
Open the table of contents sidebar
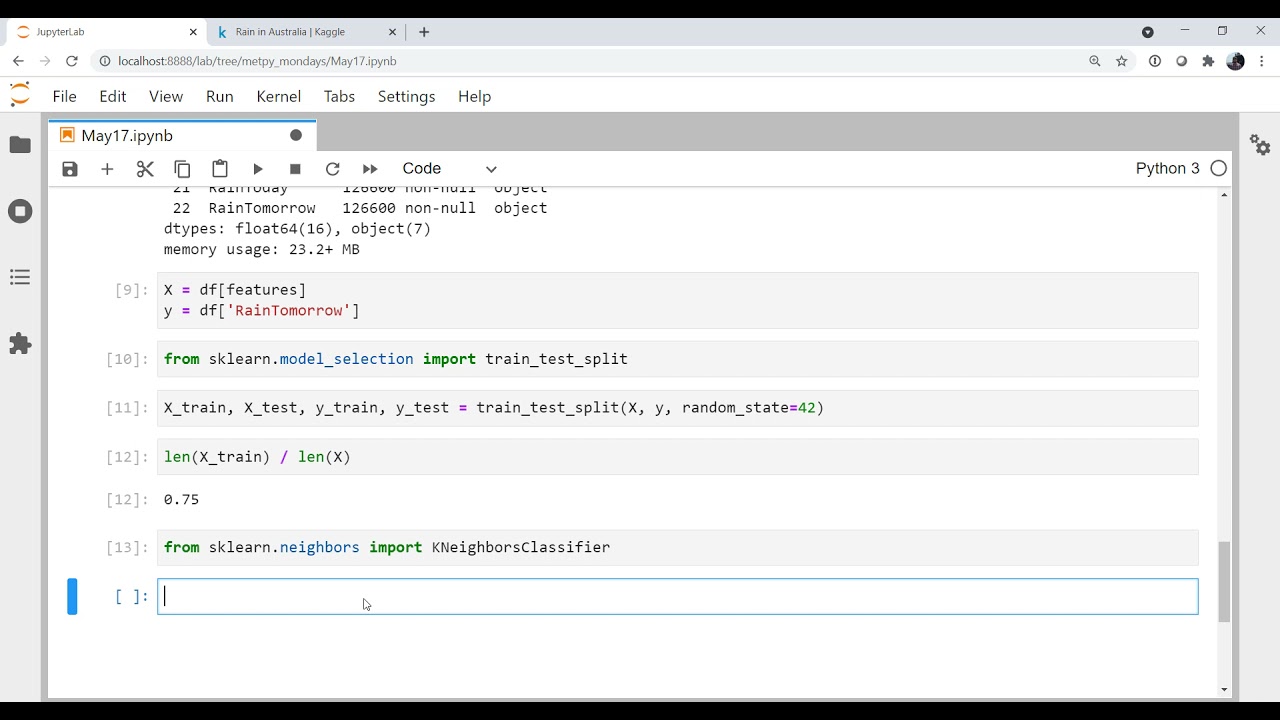pyautogui.click(x=20, y=277)
